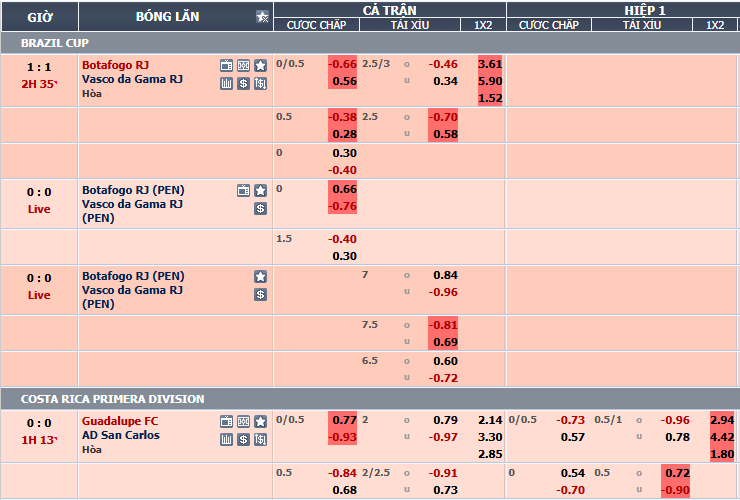Image resolution: width=740 pixels, height=500 pixels.
Task: Select handicap 0.5 odds 0.28
Action: point(343,134)
